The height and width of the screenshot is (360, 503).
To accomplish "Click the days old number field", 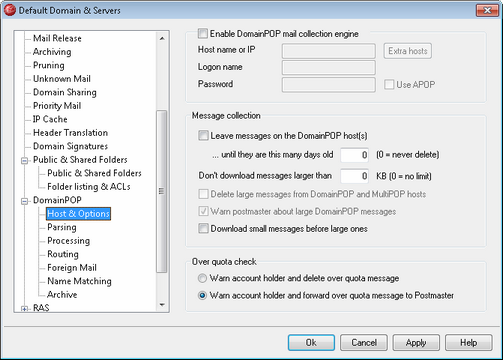I will click(x=355, y=155).
